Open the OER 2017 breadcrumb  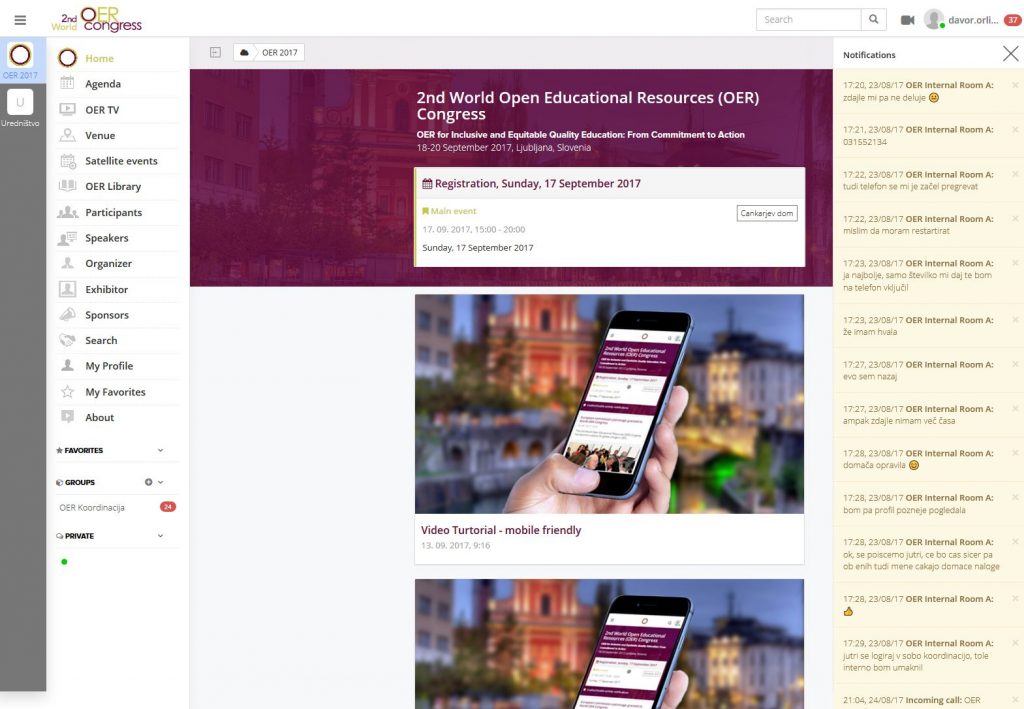(x=280, y=53)
